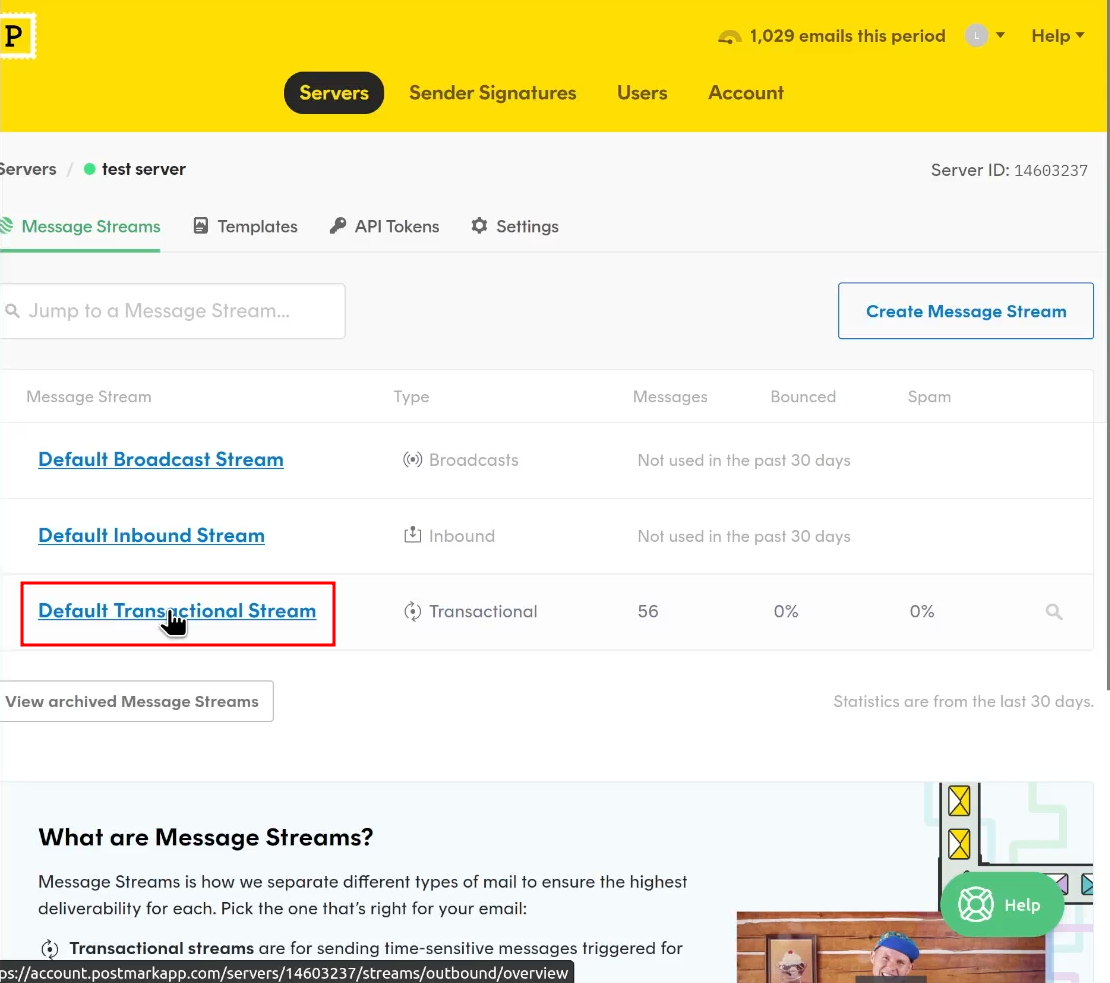
Task: Click the Servers breadcrumb link
Action: click(x=28, y=169)
